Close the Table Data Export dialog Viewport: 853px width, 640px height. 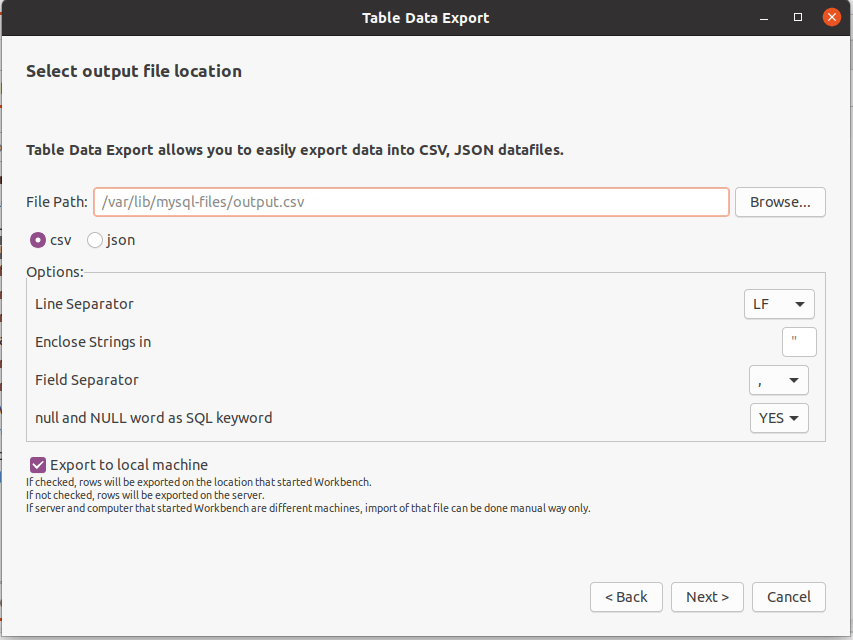(x=831, y=17)
